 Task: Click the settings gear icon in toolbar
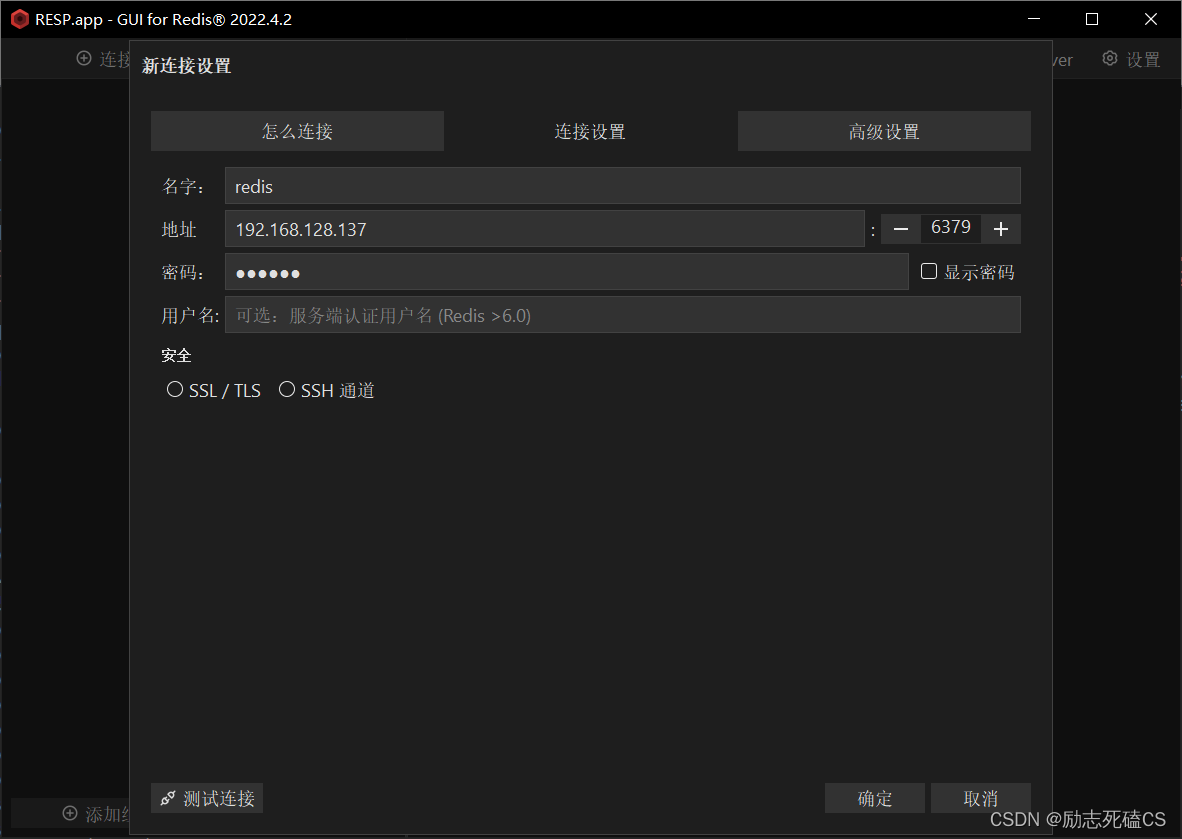pyautogui.click(x=1110, y=59)
